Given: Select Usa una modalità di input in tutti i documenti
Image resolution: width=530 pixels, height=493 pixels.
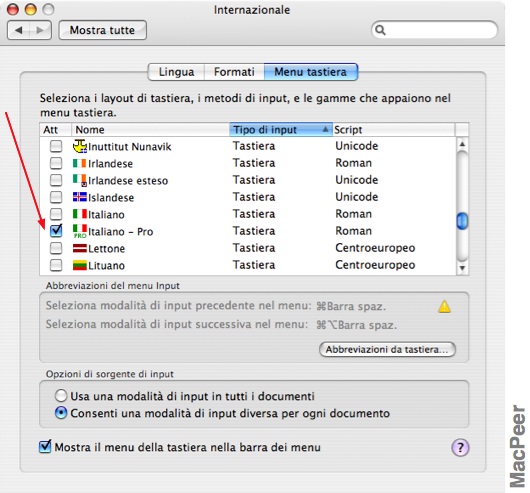Looking at the screenshot, I should [61, 396].
